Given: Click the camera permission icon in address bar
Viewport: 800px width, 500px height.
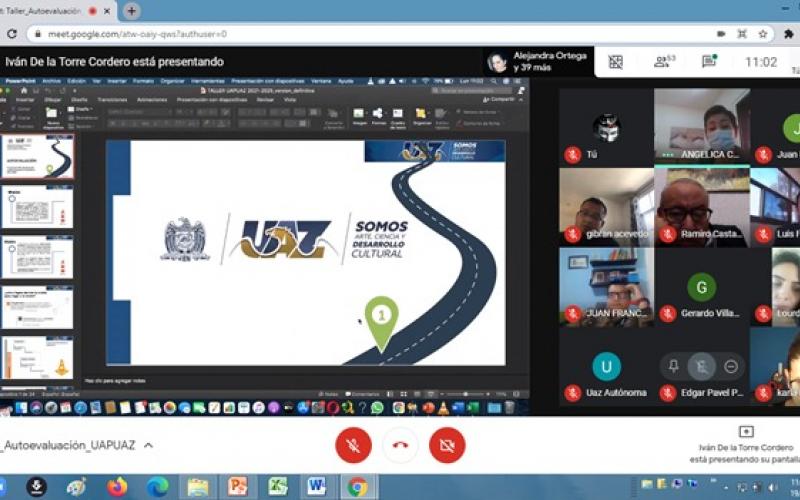Looking at the screenshot, I should click(721, 34).
